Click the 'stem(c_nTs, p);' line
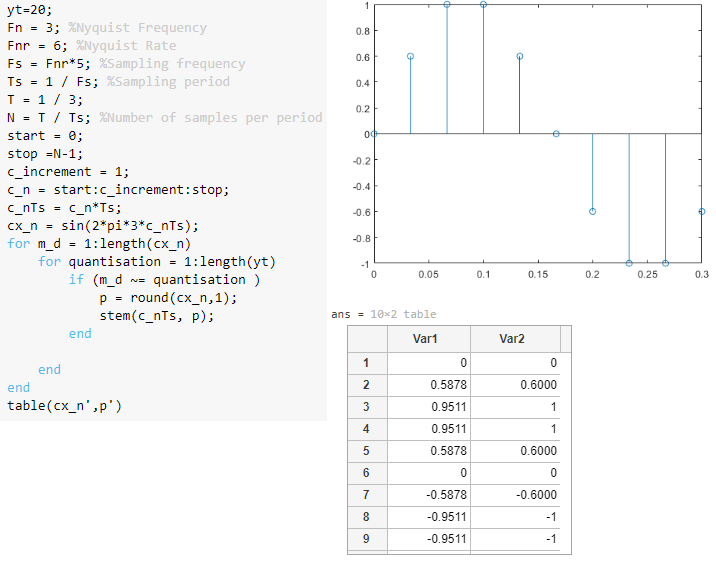 [157, 316]
